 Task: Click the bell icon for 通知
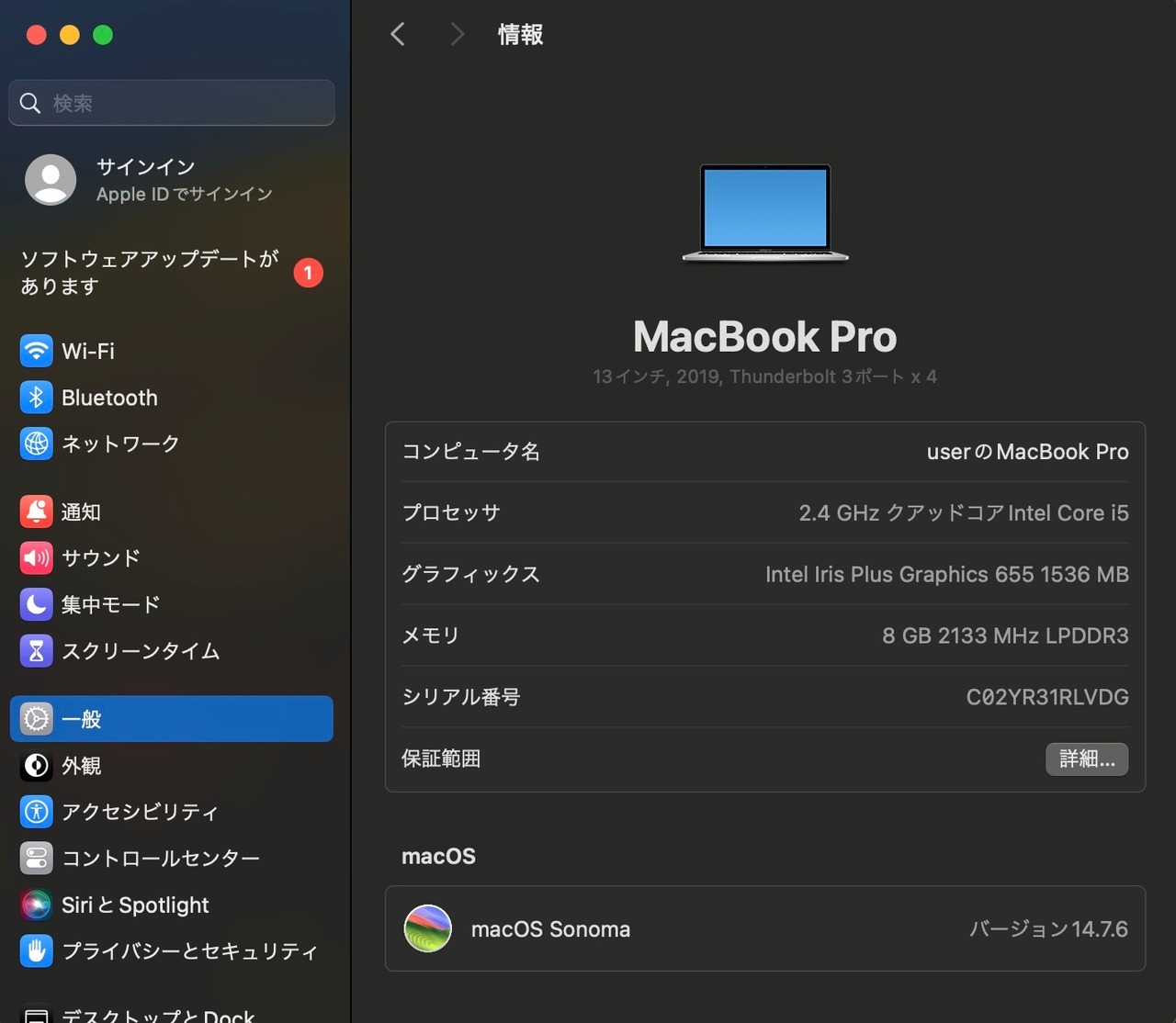point(37,511)
